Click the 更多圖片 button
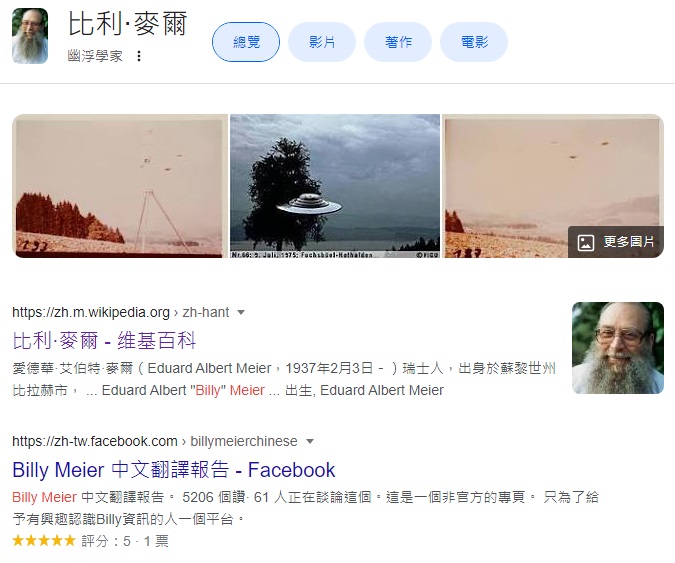This screenshot has height=563, width=675. 616,242
